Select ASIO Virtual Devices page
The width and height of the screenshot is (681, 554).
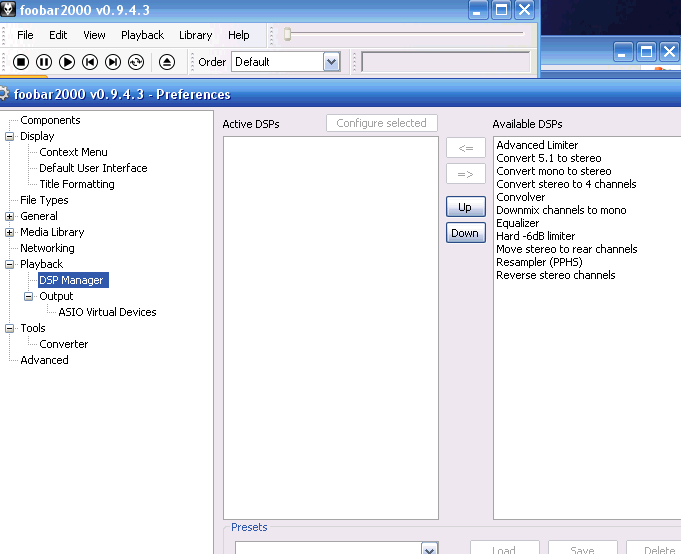tap(107, 312)
